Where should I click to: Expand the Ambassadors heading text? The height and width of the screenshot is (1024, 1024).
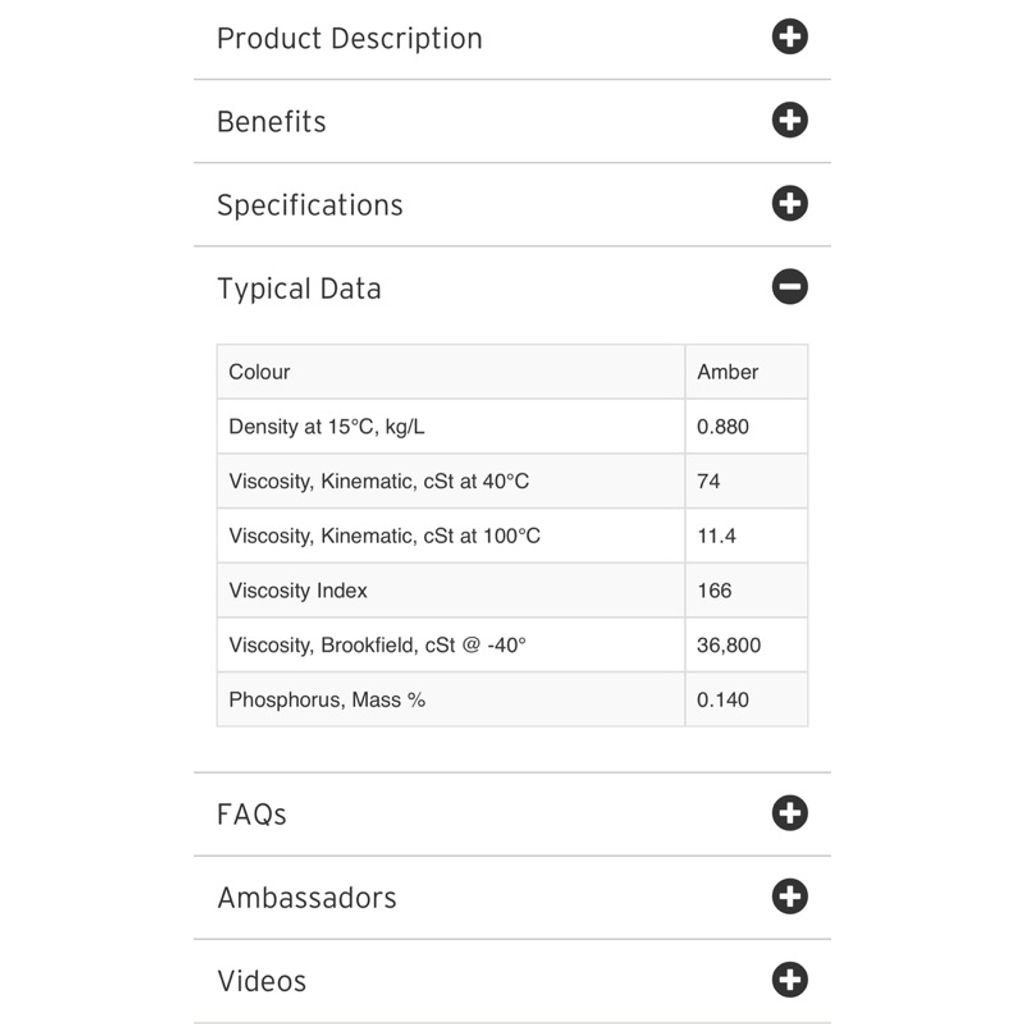[x=307, y=898]
